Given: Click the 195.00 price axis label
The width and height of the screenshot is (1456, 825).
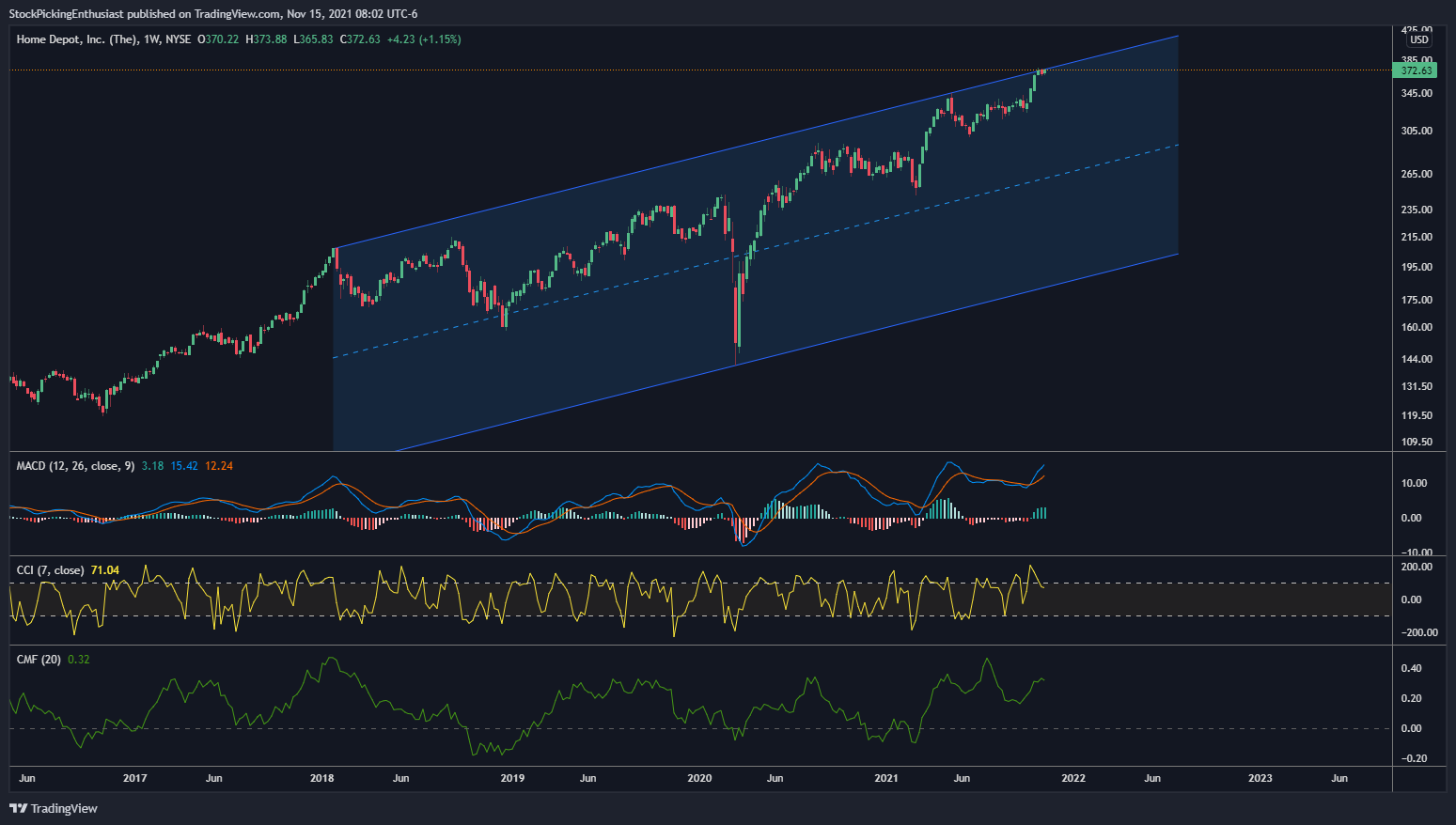Looking at the screenshot, I should (1417, 268).
